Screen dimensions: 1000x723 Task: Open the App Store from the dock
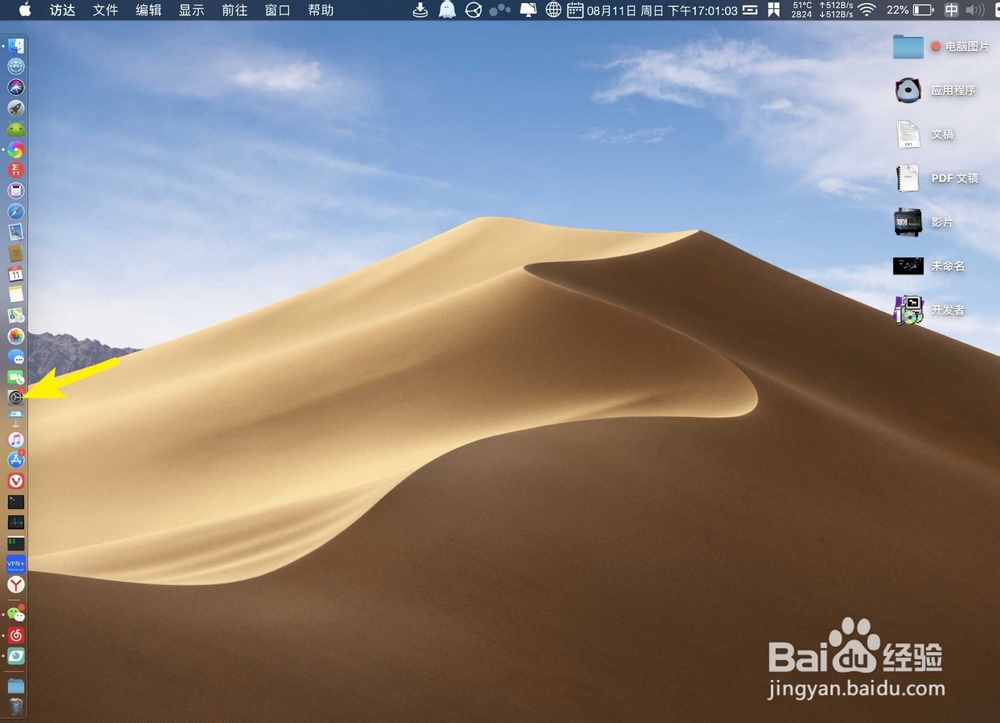point(16,461)
